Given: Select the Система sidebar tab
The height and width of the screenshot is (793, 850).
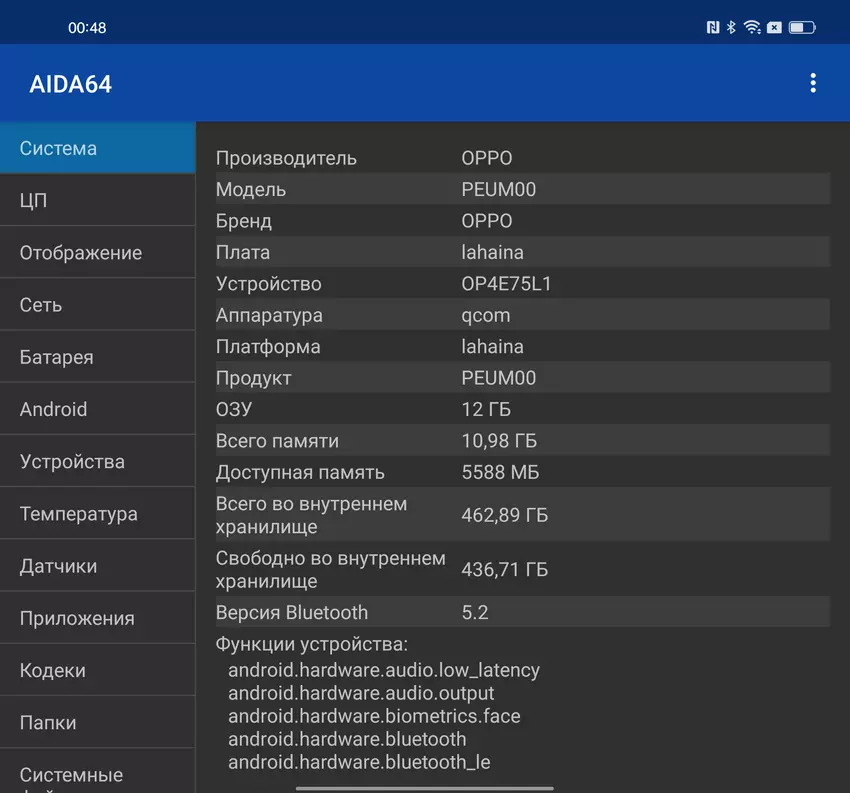Looking at the screenshot, I should click(97, 148).
